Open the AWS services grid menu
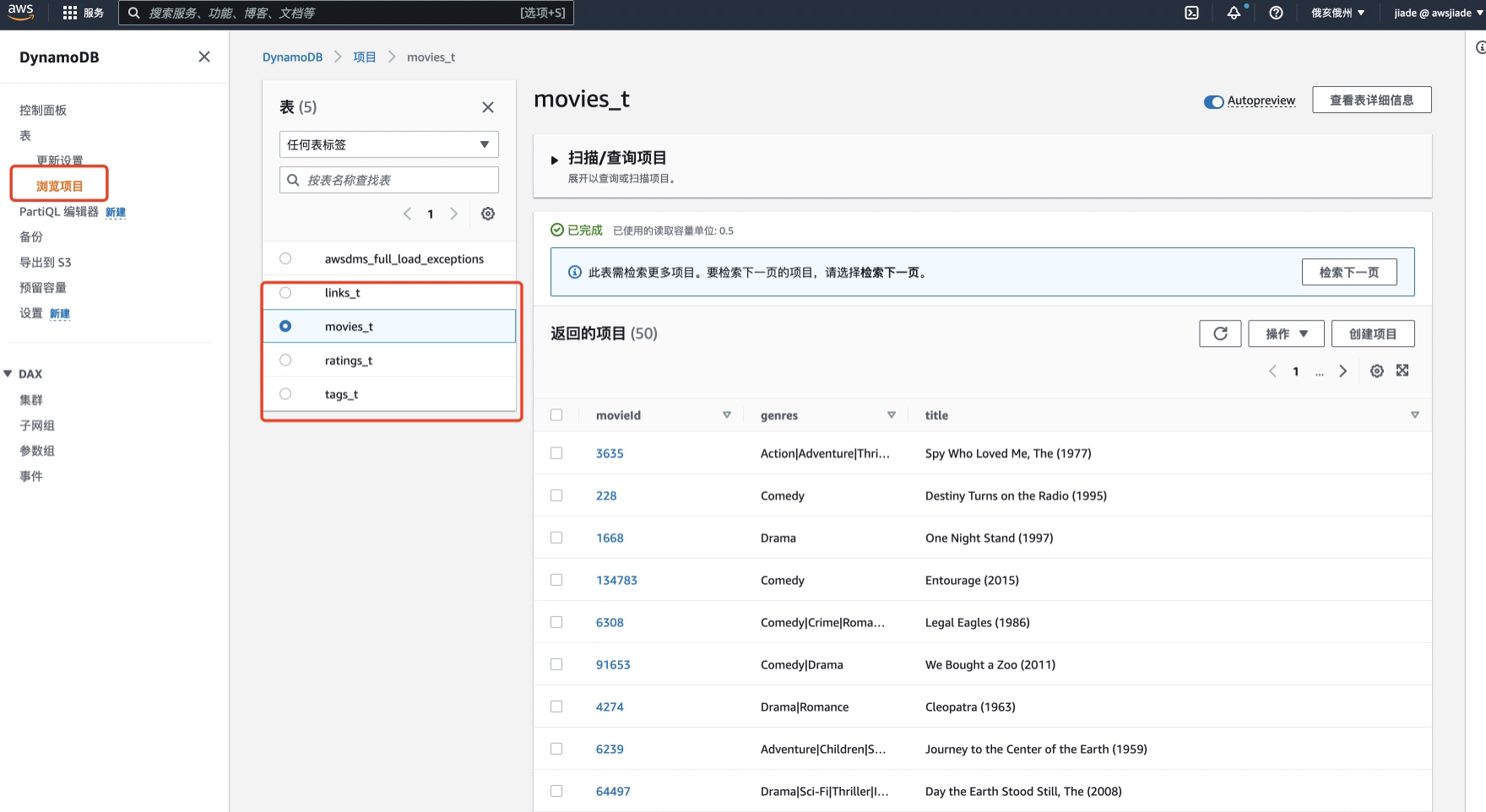Viewport: 1486px width, 812px height. click(70, 13)
